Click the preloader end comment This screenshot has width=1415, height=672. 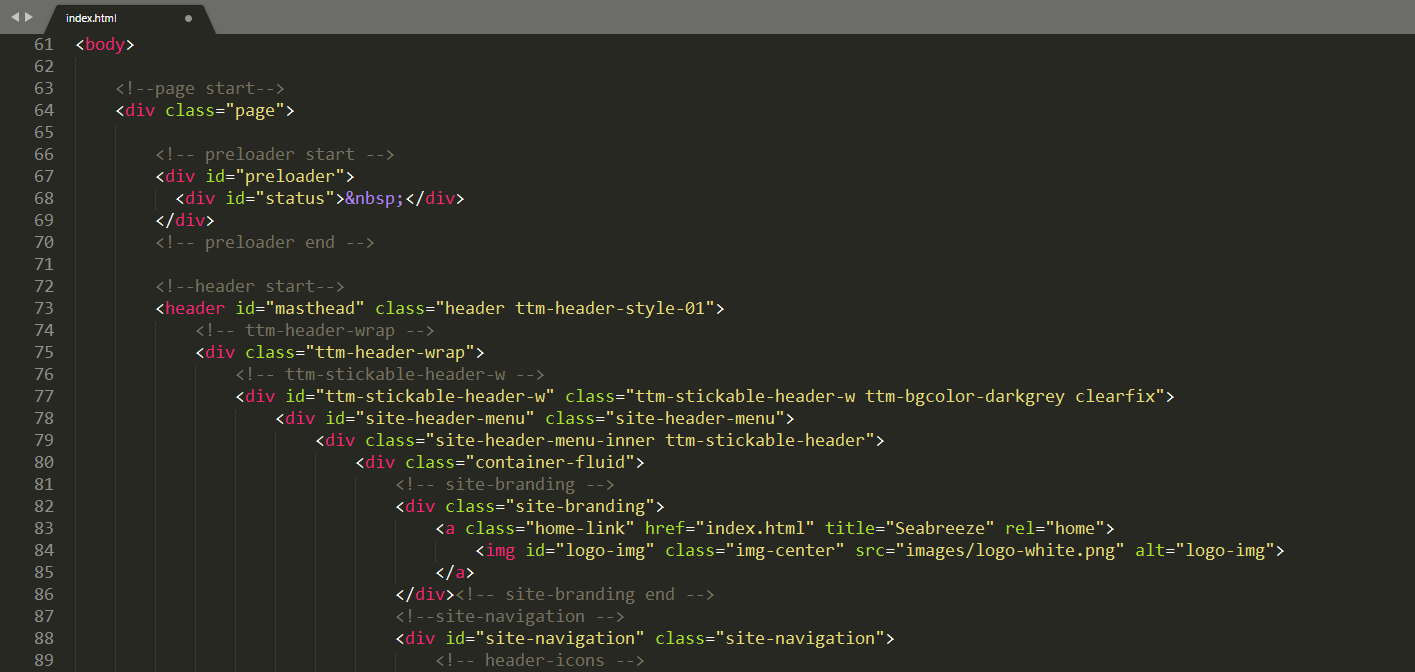point(265,242)
